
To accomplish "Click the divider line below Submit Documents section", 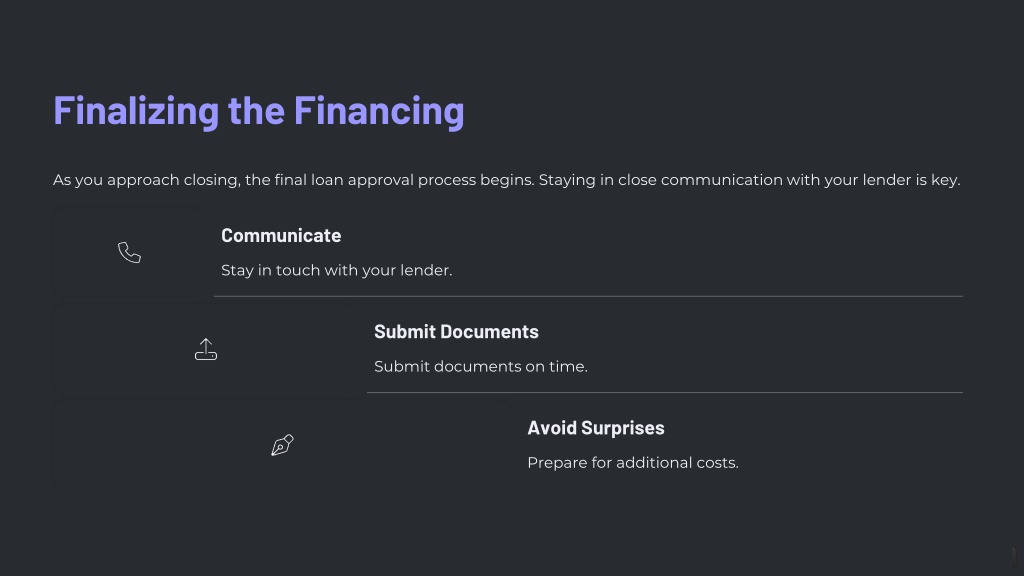I will click(x=665, y=392).
